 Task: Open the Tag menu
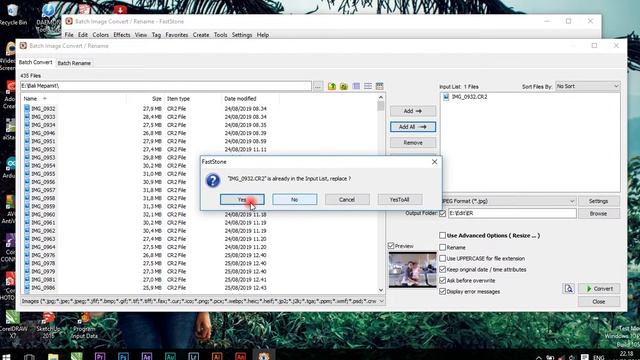pyautogui.click(x=156, y=35)
